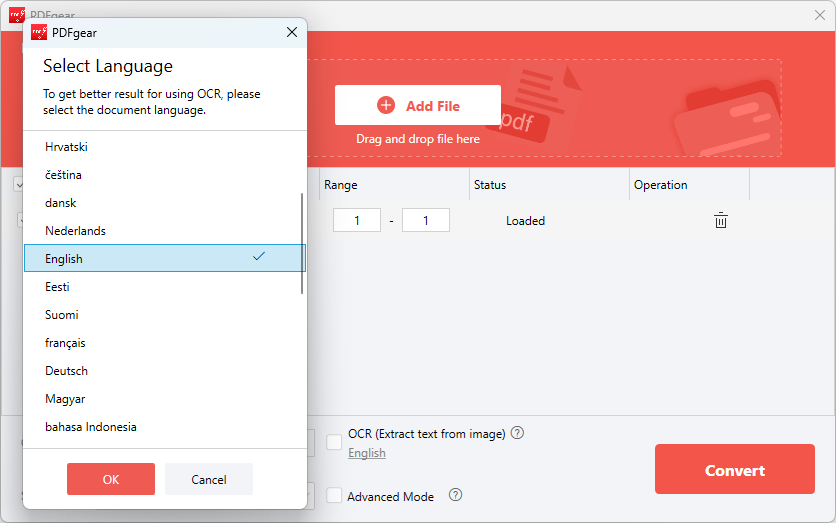836x523 pixels.
Task: Select the English language row
Action: [x=165, y=258]
